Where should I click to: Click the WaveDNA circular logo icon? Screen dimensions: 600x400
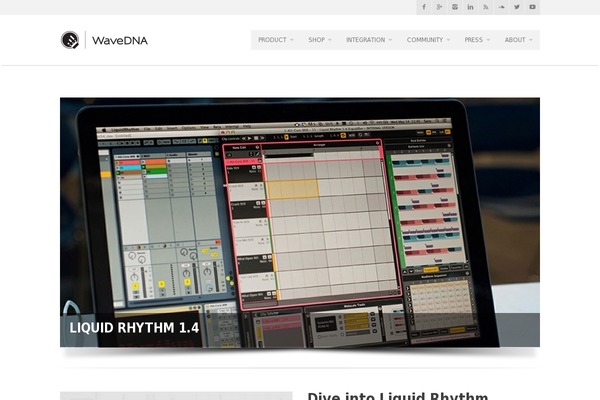coord(70,40)
